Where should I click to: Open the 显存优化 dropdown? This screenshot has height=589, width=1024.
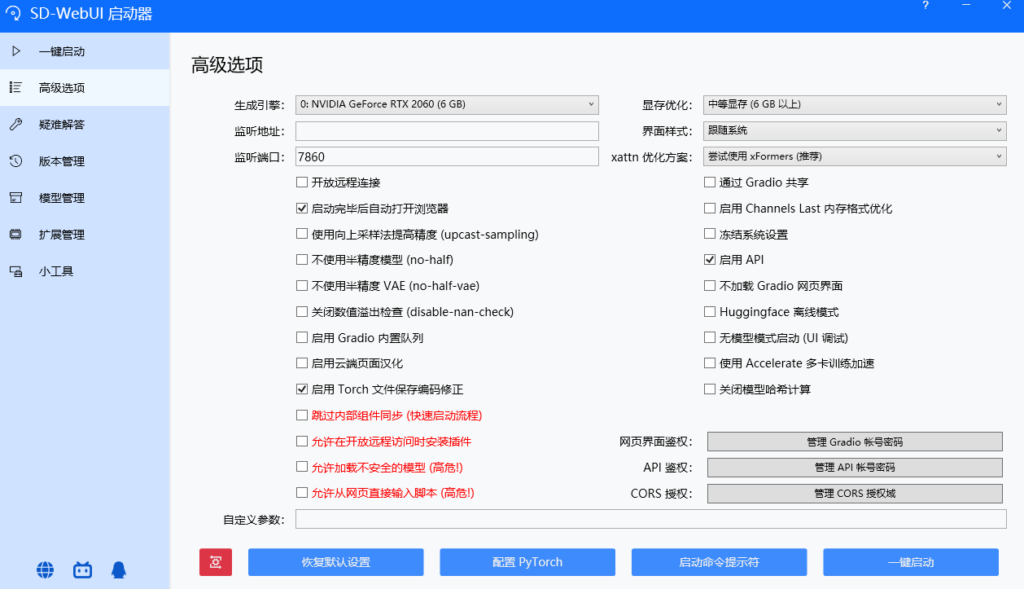(x=855, y=103)
